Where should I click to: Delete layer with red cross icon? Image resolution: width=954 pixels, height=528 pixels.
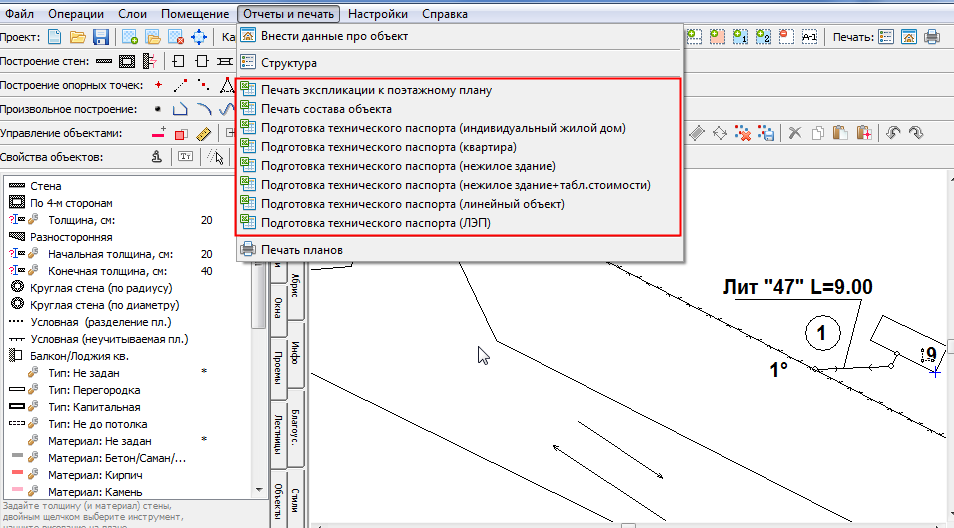coord(176,37)
